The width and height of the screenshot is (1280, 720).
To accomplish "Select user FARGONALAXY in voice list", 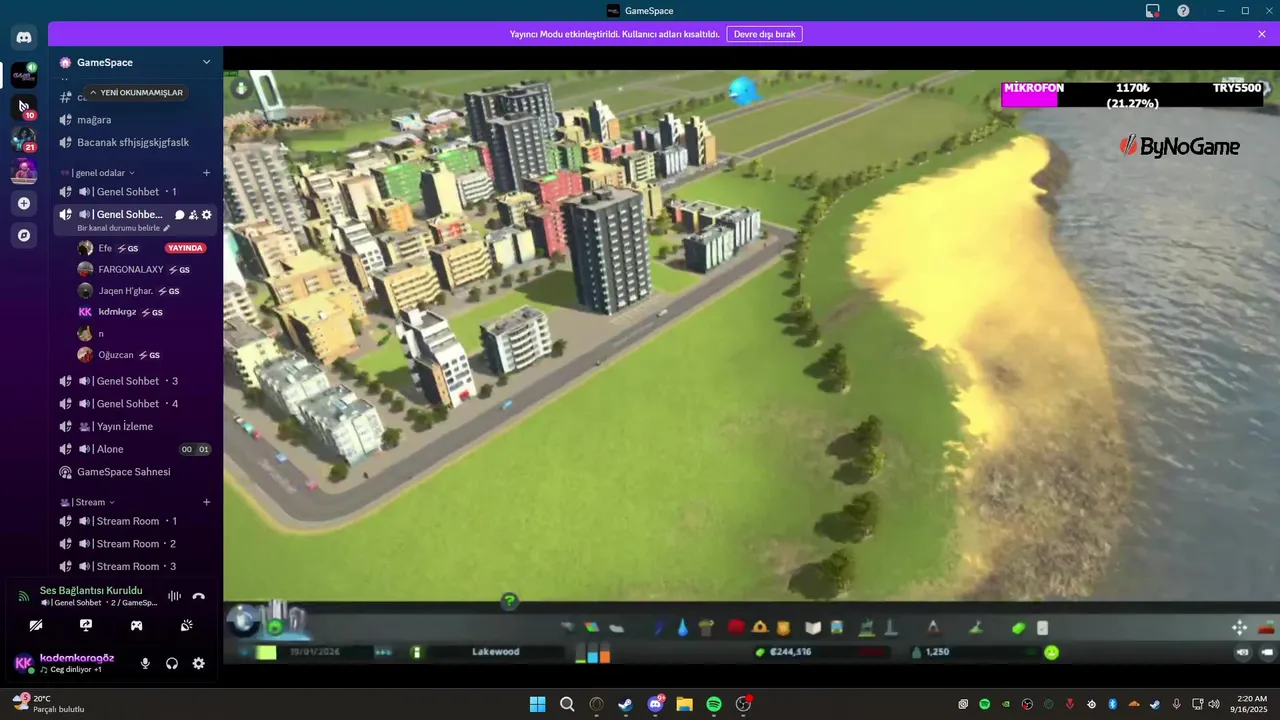I will (144, 269).
